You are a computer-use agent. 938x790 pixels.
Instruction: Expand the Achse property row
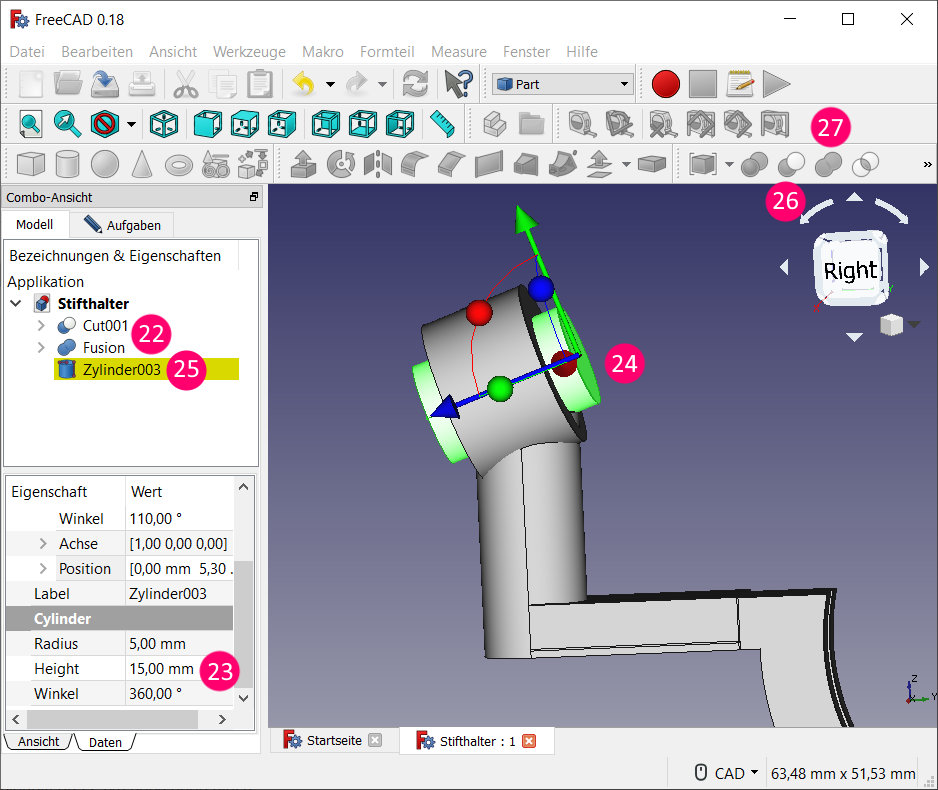(43, 544)
